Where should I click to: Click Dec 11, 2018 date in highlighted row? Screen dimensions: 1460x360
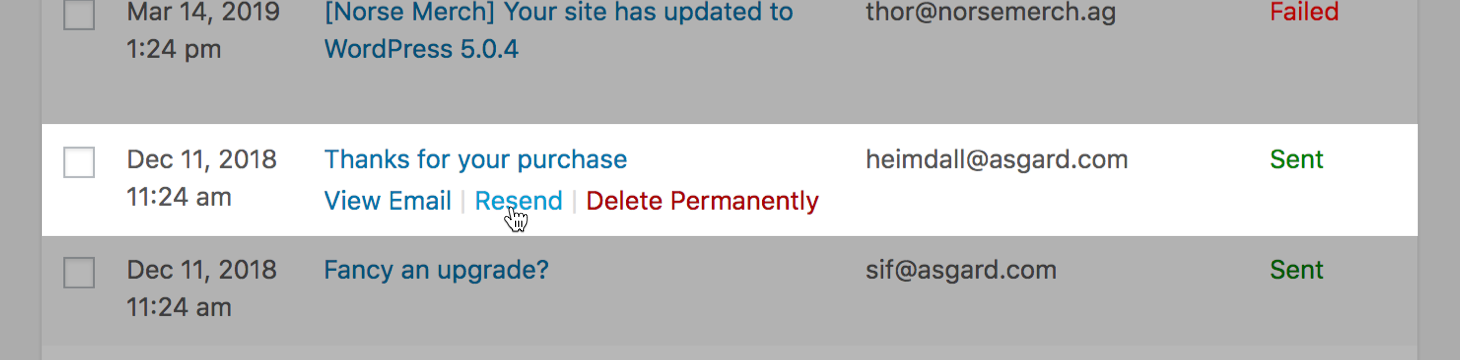point(202,159)
